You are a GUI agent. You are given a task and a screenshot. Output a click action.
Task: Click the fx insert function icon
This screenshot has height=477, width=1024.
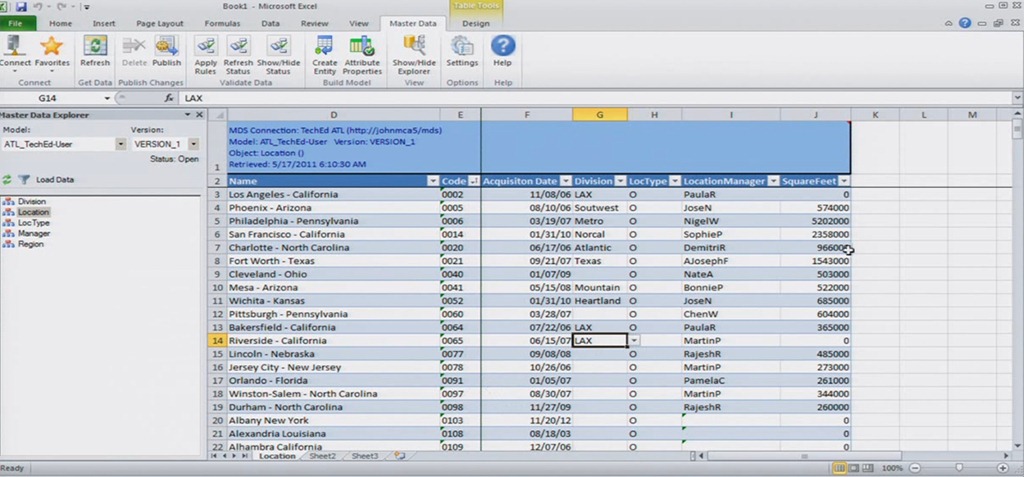pyautogui.click(x=169, y=98)
